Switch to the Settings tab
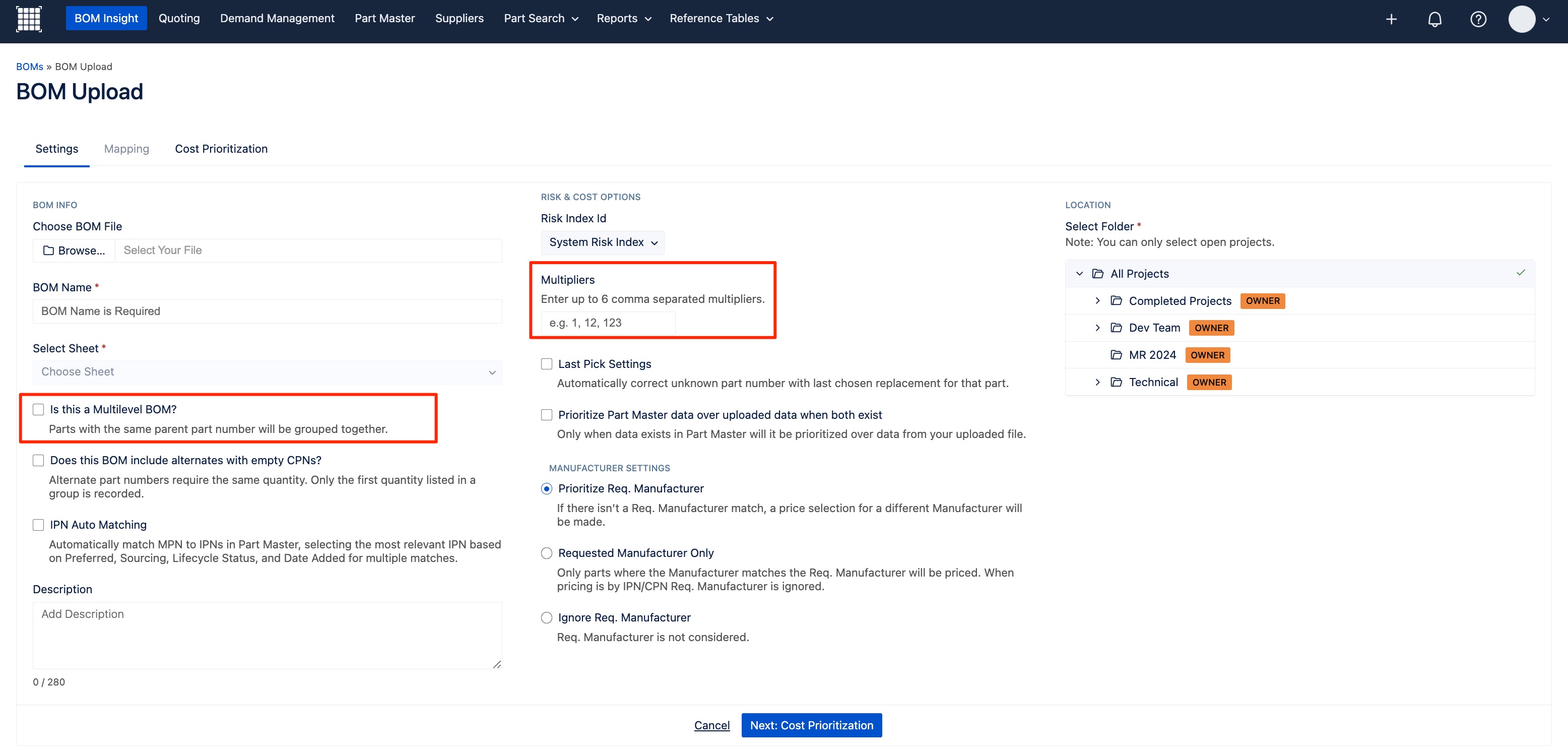The width and height of the screenshot is (1568, 752). pyautogui.click(x=56, y=149)
